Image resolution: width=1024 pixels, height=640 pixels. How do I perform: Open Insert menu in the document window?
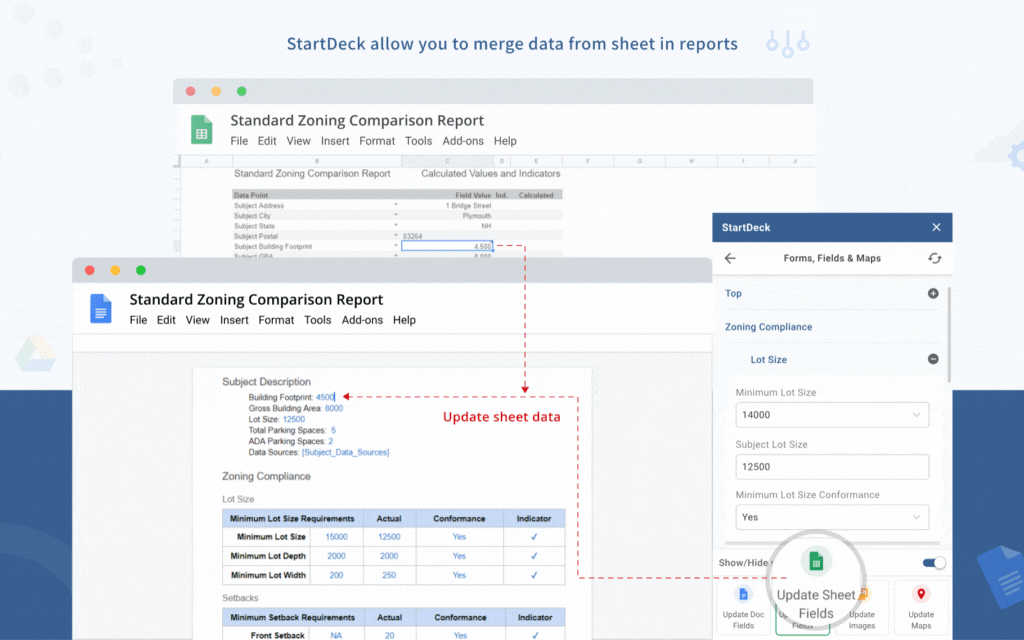point(234,320)
